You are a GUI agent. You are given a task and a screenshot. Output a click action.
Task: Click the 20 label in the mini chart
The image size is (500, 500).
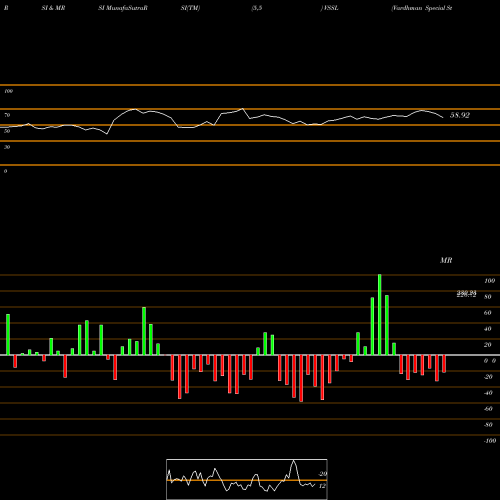[322, 474]
